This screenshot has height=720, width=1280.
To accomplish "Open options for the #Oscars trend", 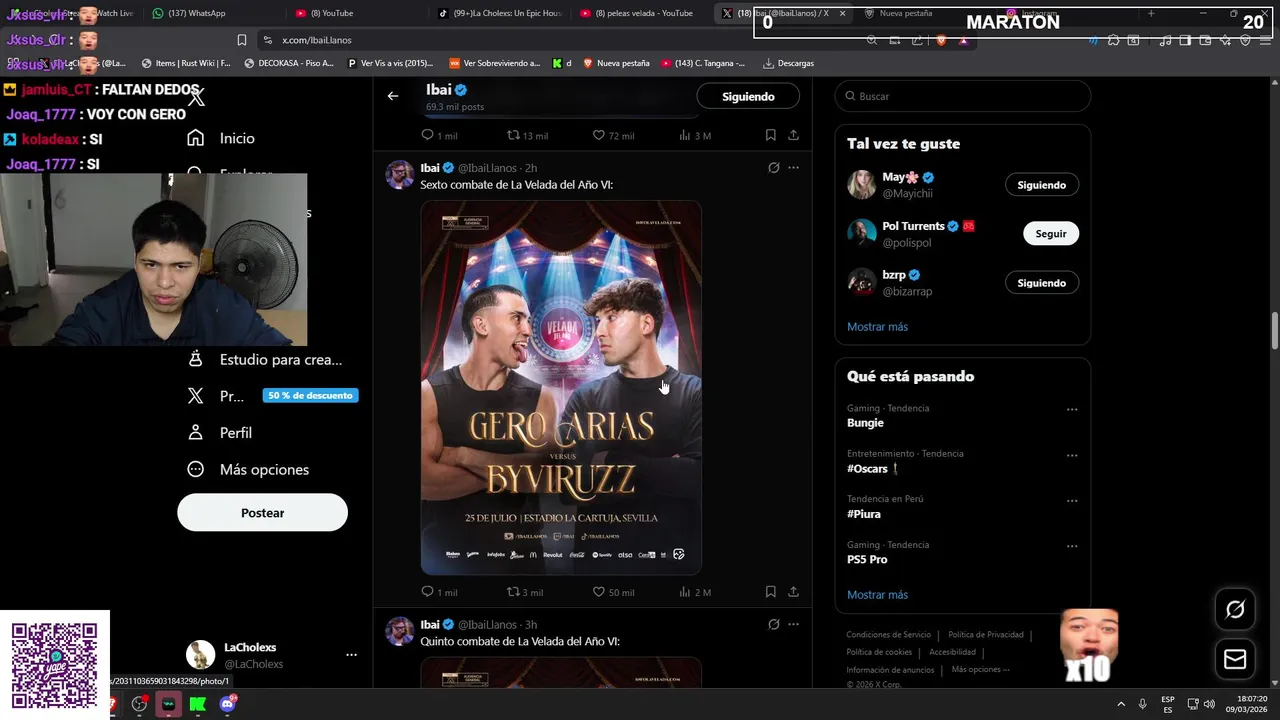I will coord(1072,455).
